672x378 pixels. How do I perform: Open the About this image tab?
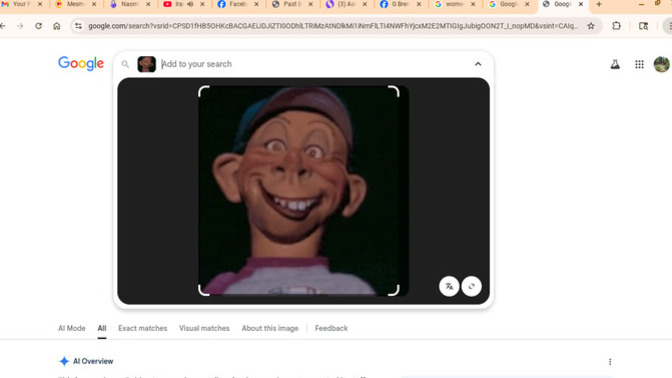270,328
